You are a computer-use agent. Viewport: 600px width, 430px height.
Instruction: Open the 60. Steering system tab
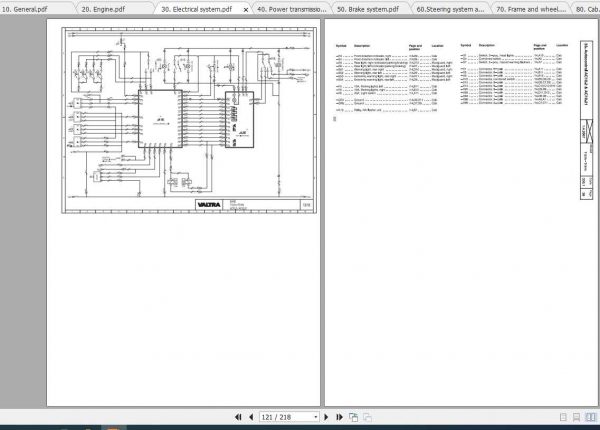pyautogui.click(x=450, y=9)
